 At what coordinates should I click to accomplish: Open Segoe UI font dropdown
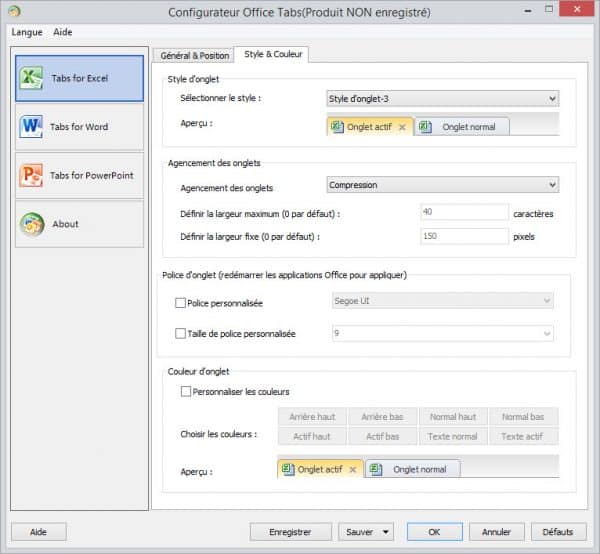click(443, 301)
